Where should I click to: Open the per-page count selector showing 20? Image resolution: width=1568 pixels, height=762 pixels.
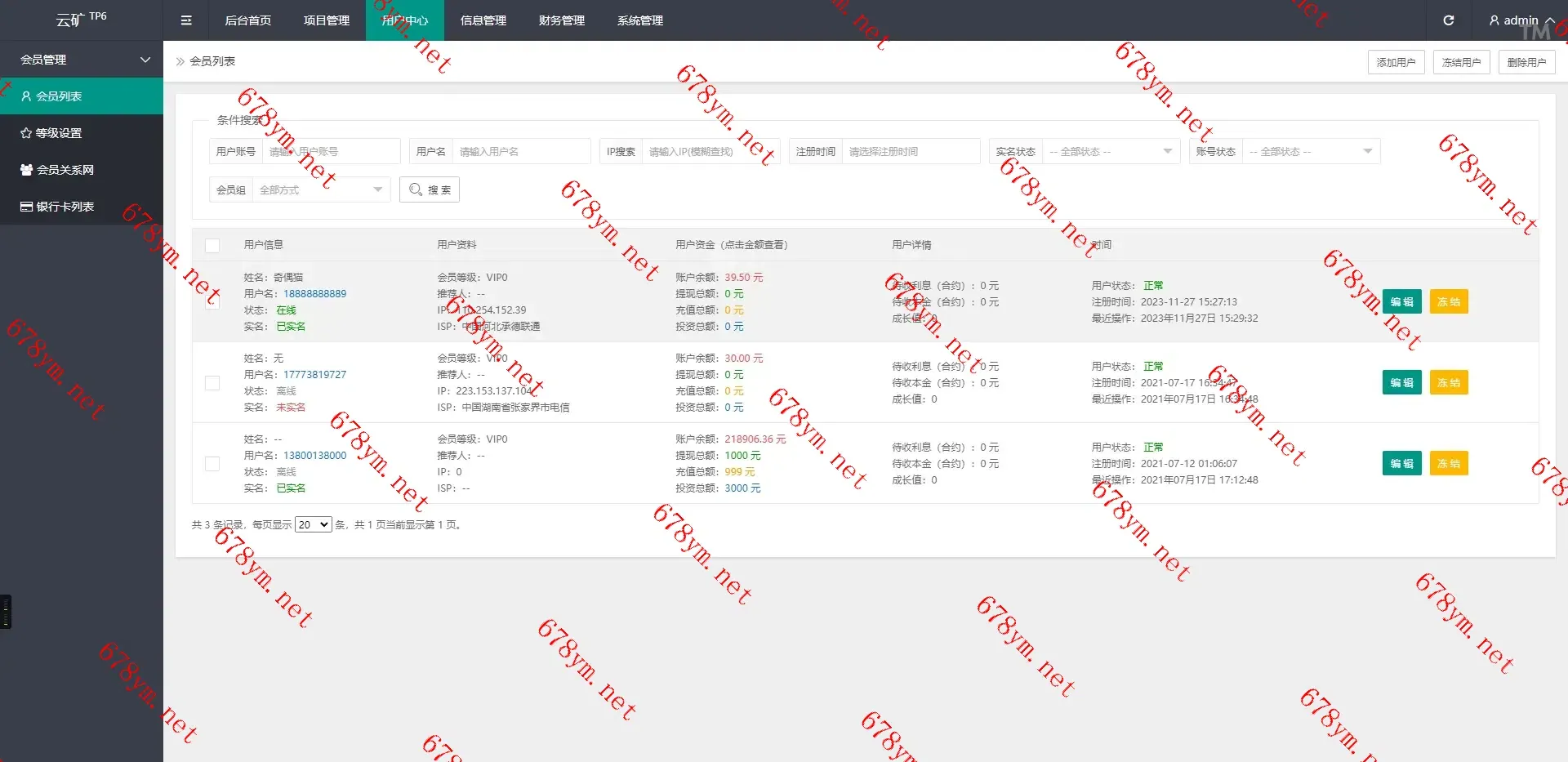313,525
